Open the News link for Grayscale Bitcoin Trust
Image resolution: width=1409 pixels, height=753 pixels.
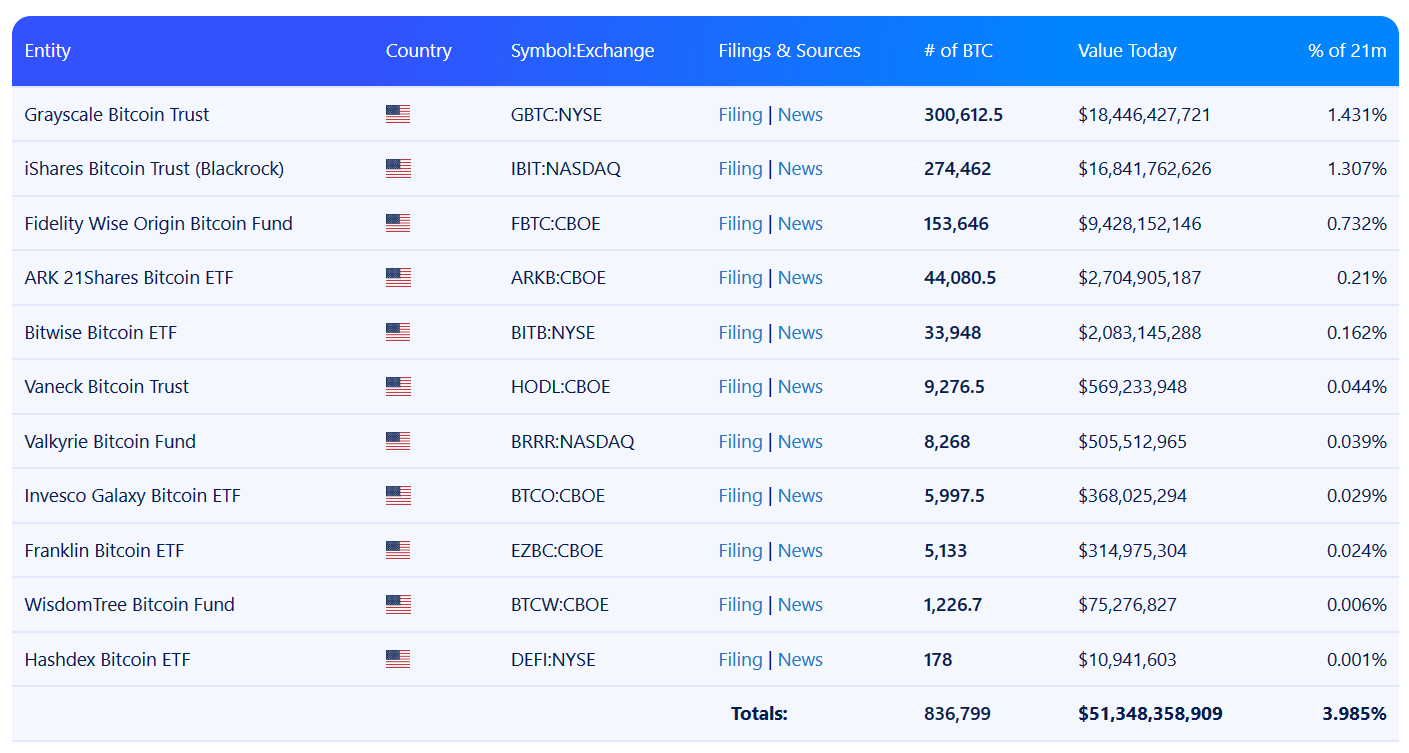pyautogui.click(x=800, y=115)
